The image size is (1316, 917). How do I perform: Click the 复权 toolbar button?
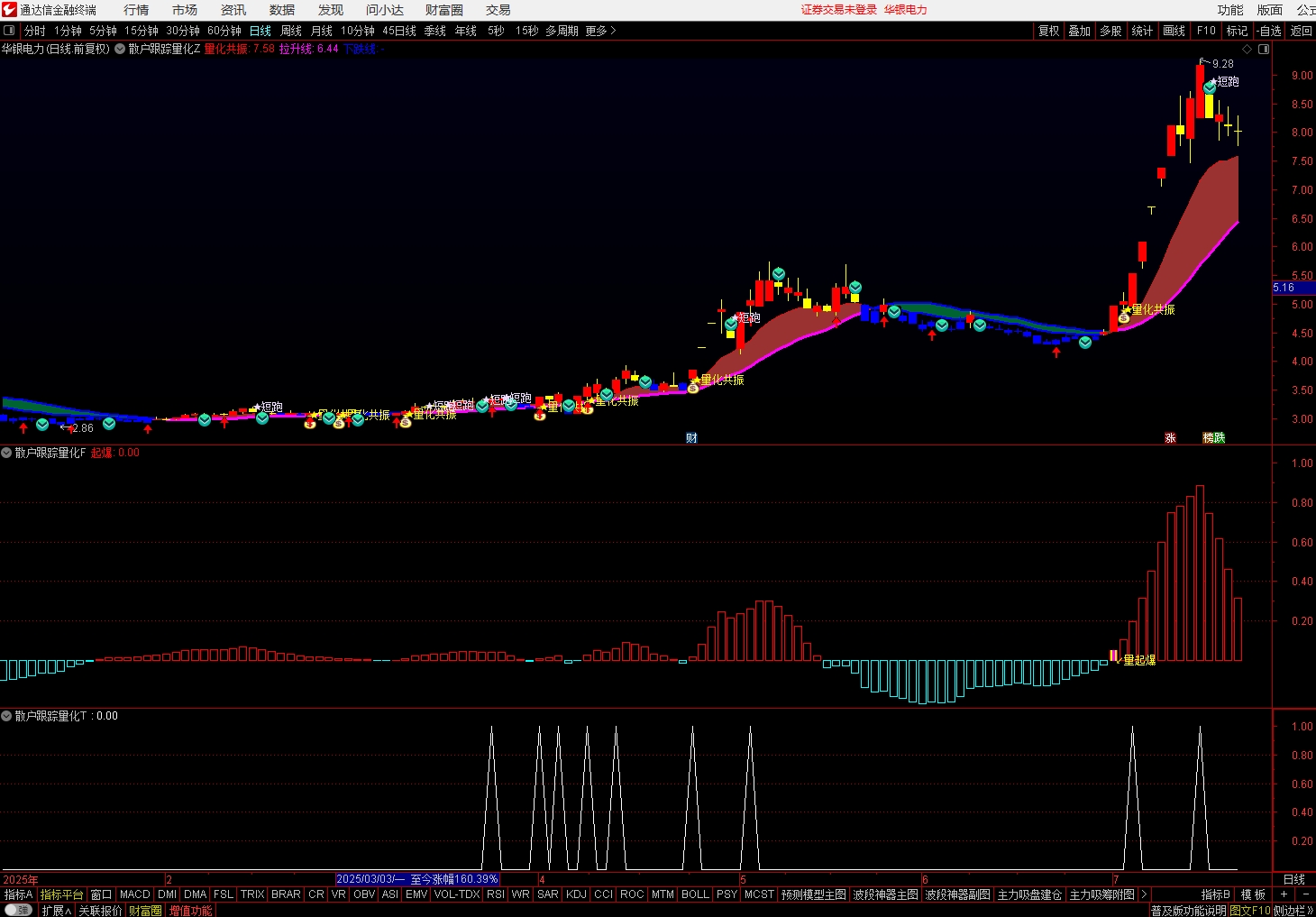(x=1049, y=31)
